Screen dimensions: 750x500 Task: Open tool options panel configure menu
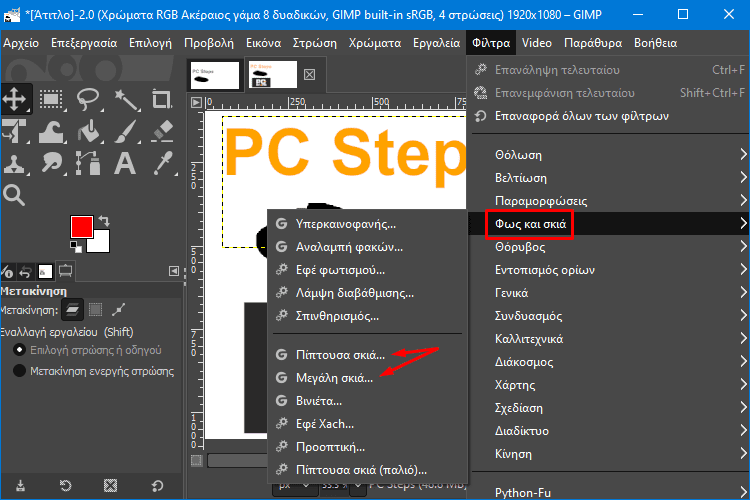coord(174,271)
